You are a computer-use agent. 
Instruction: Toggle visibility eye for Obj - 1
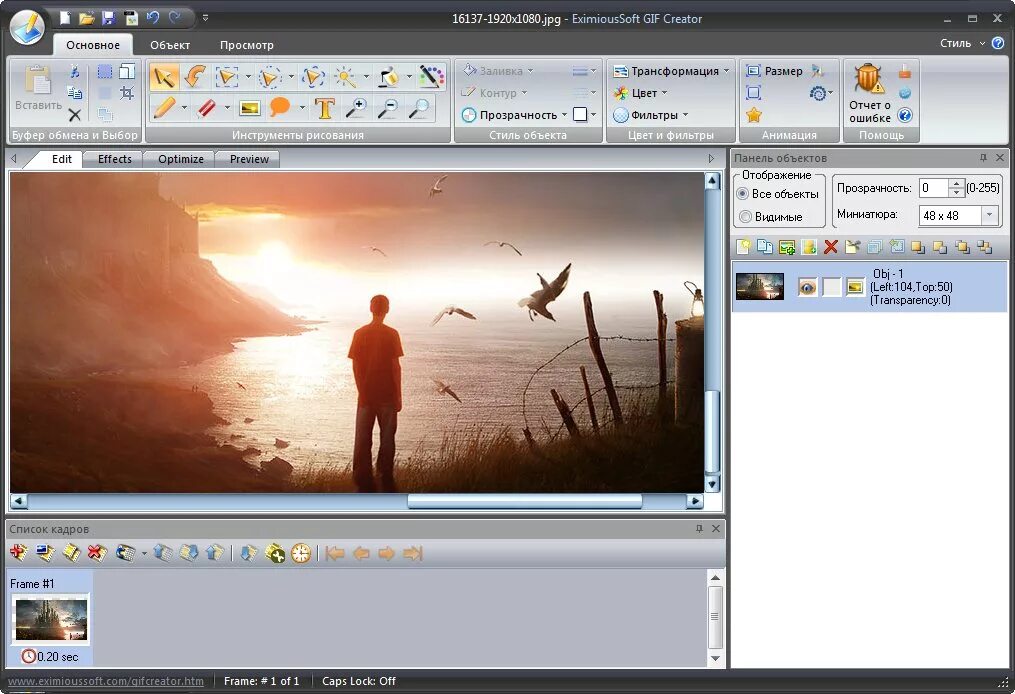pos(807,287)
